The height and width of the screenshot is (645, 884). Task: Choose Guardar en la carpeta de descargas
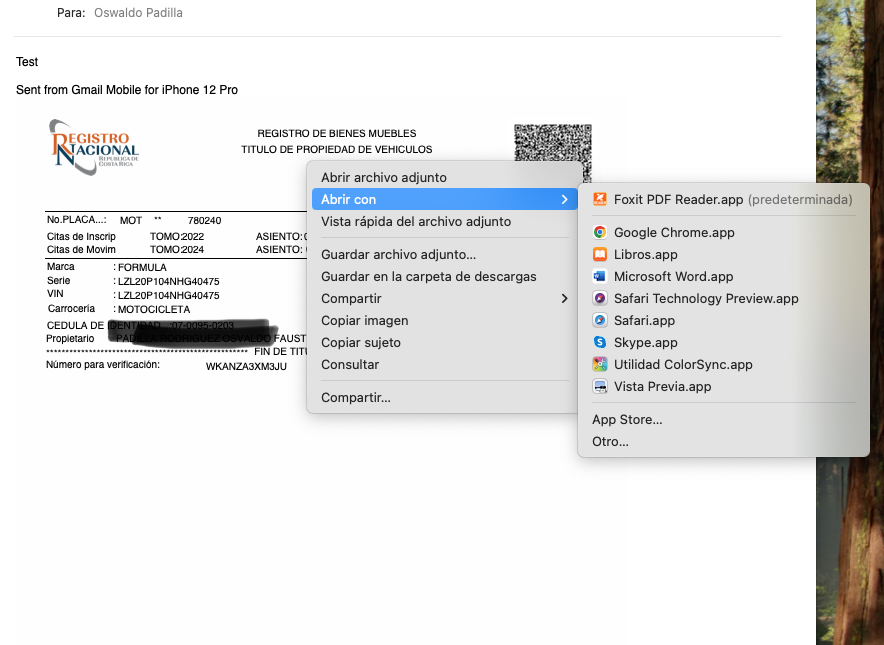pyautogui.click(x=429, y=277)
